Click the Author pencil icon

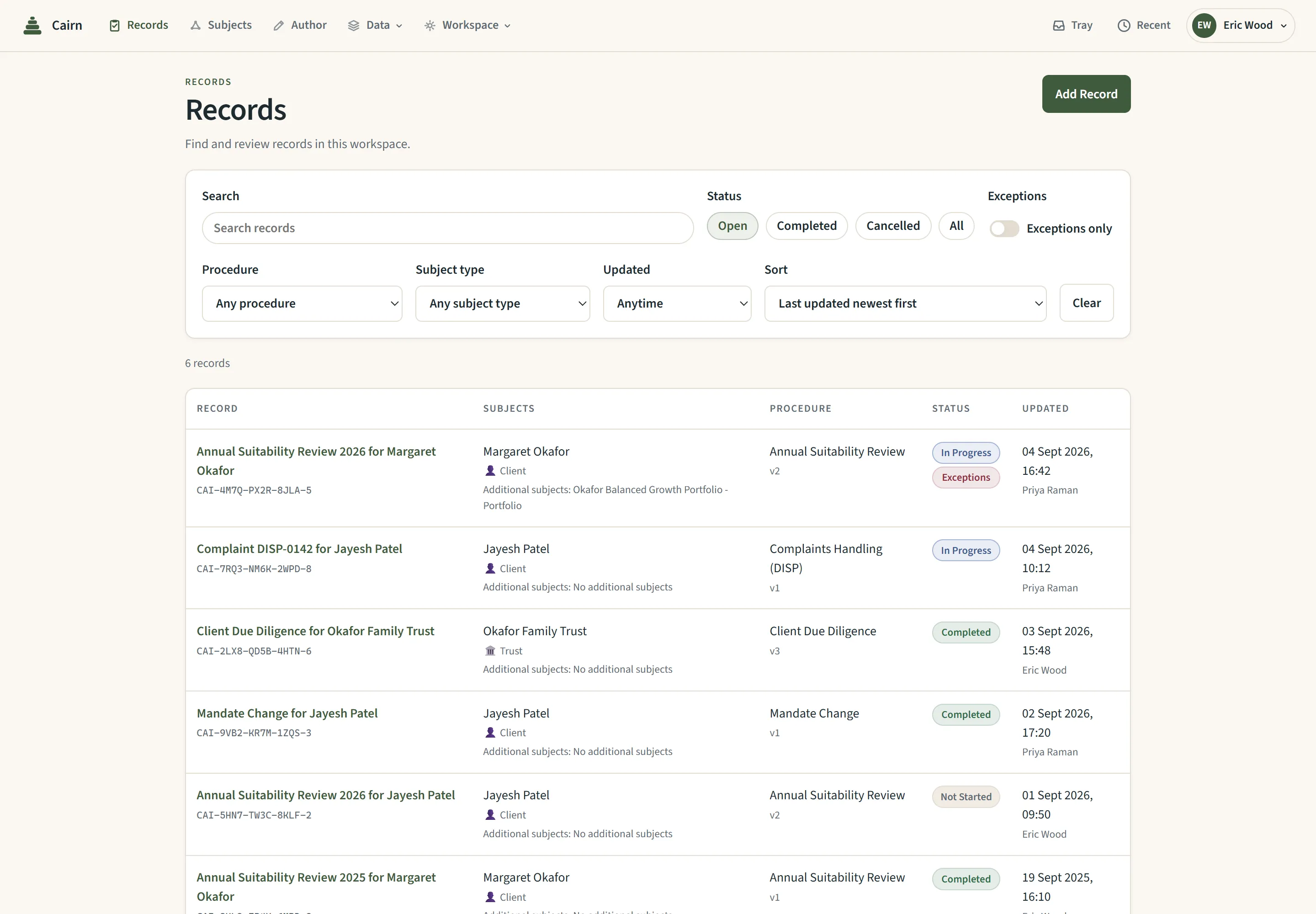pyautogui.click(x=278, y=25)
